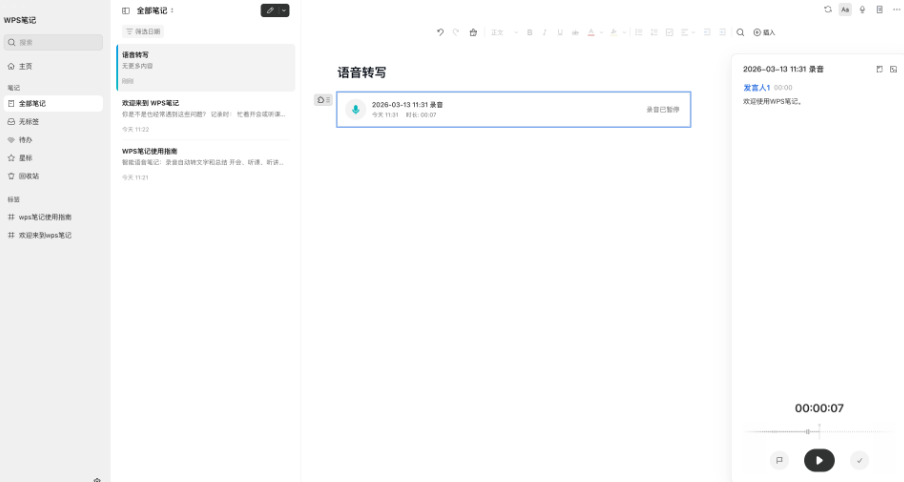
Task: Open the more options ellipsis menu
Action: coord(896,9)
